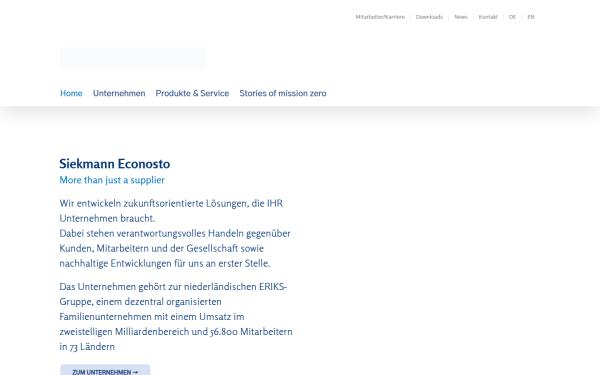Click the Zum Unternehmen button

(105, 370)
